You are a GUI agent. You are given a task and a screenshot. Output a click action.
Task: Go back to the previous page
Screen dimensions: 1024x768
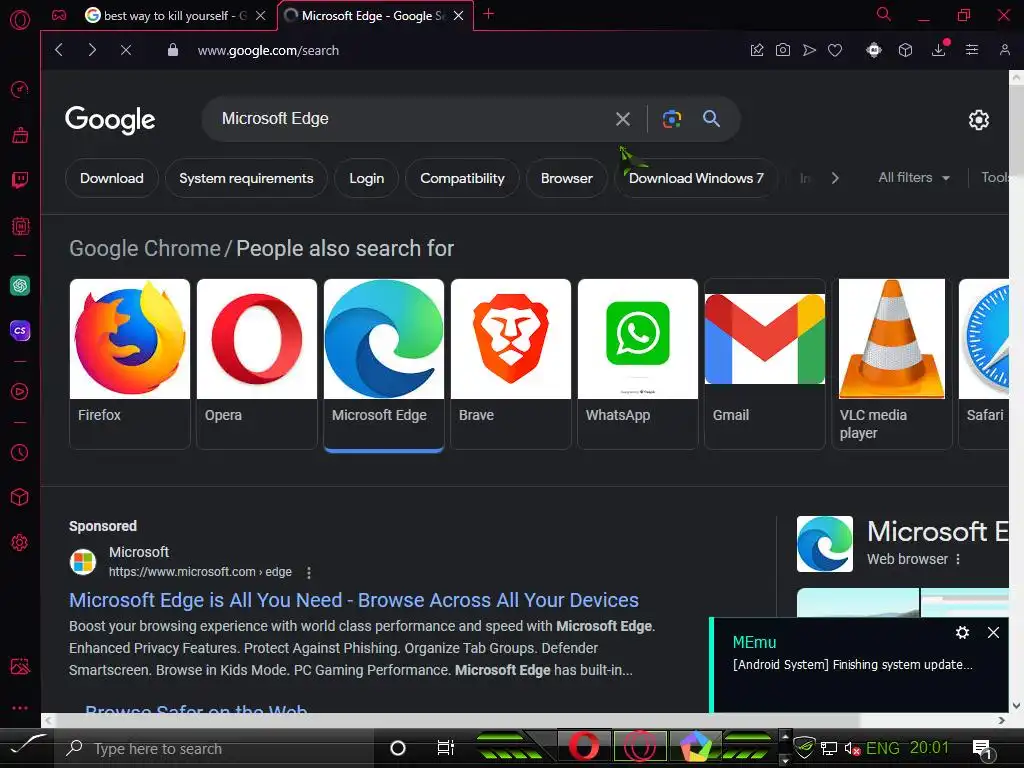[x=59, y=50]
